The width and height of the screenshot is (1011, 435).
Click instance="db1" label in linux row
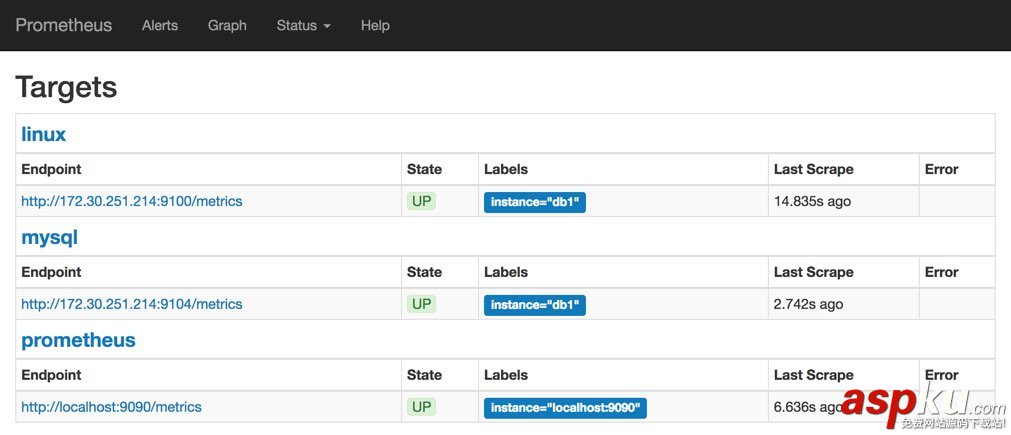click(535, 202)
